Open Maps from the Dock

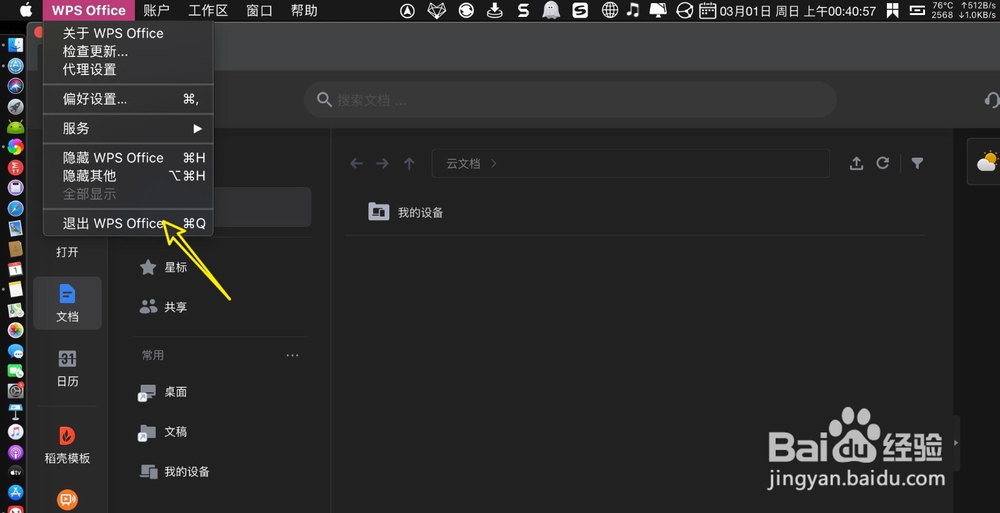click(x=15, y=310)
